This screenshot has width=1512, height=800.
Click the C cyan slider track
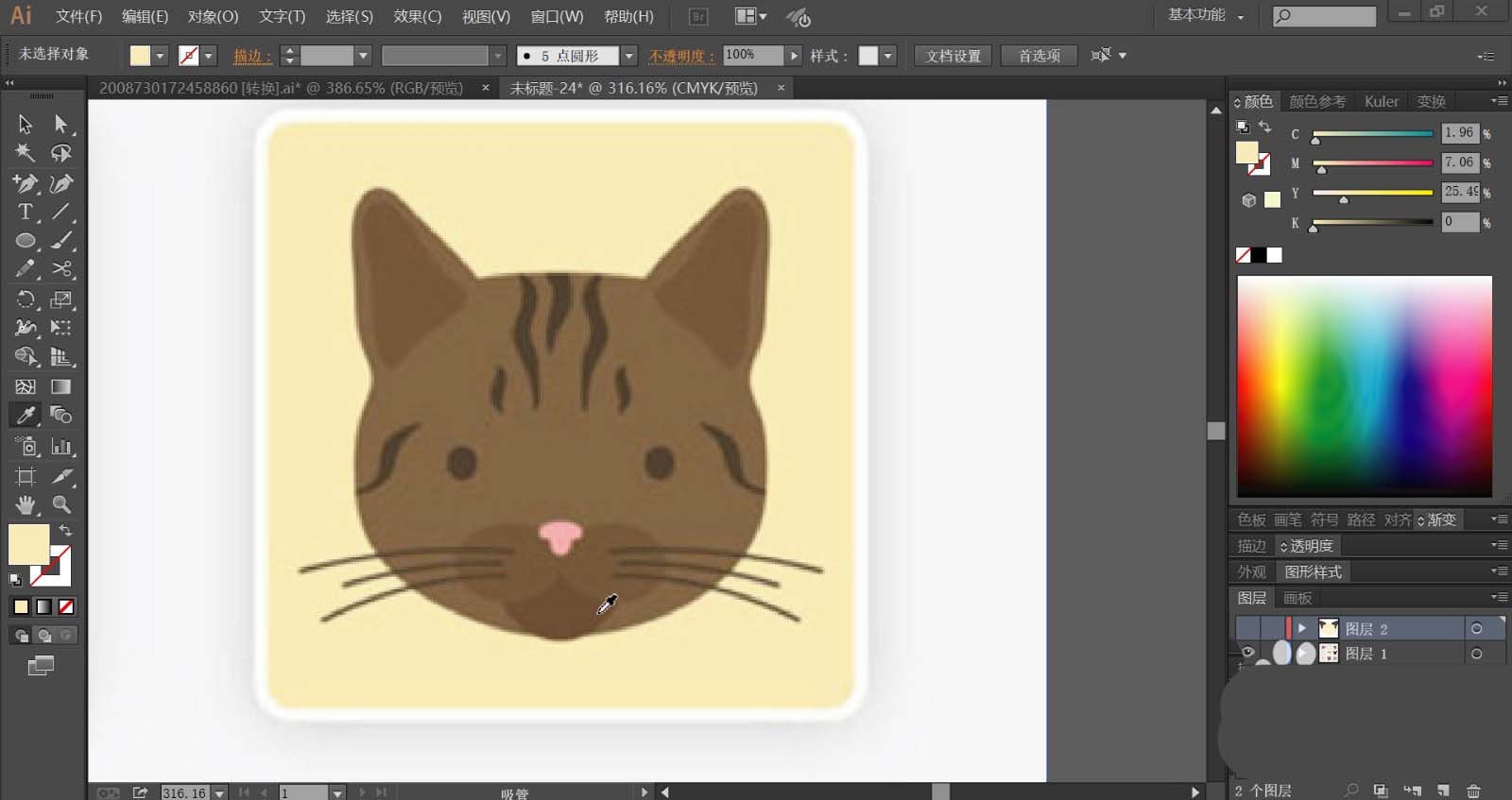(1373, 133)
